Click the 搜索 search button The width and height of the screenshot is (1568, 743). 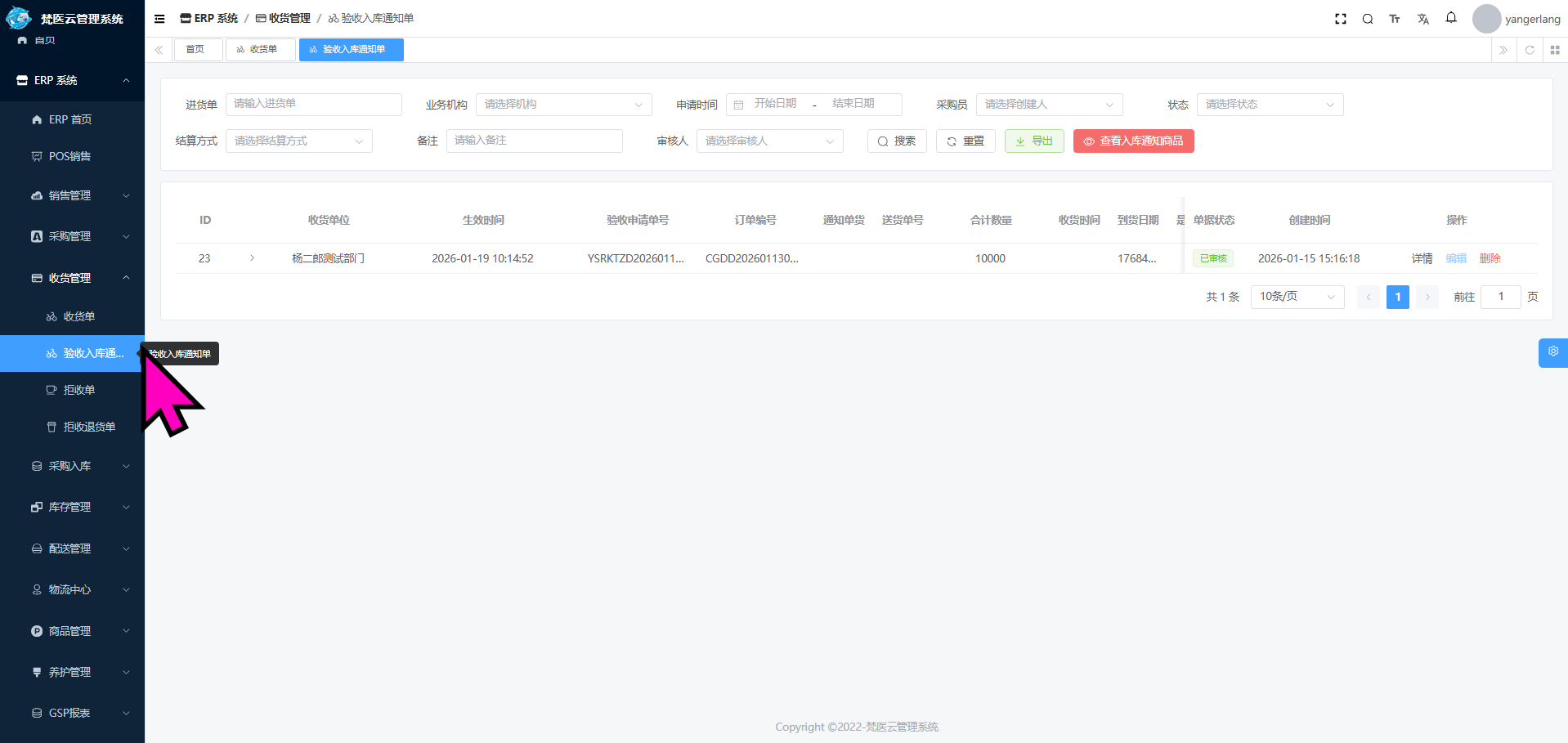[897, 141]
